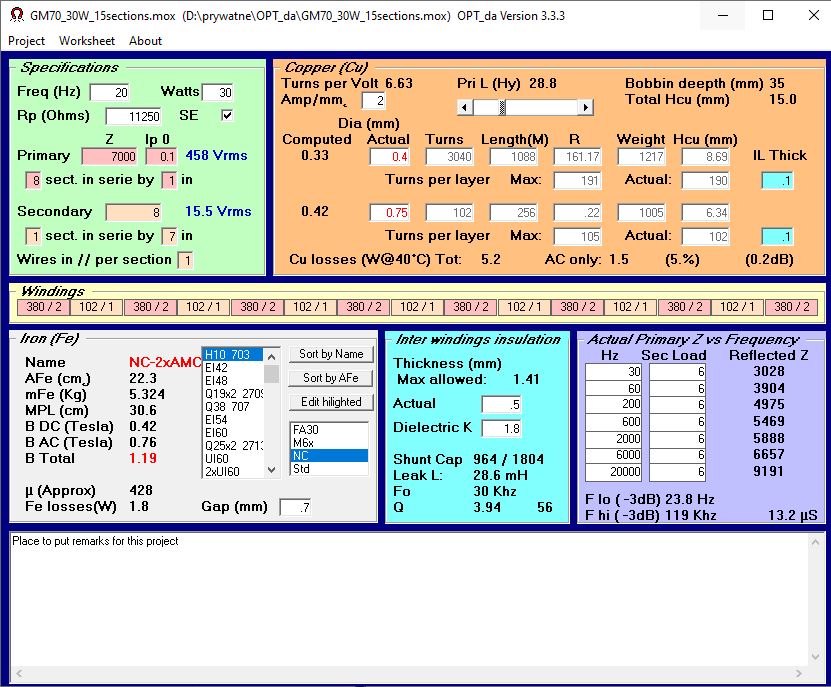Click the last 380 / 2 winding section

coord(791,307)
